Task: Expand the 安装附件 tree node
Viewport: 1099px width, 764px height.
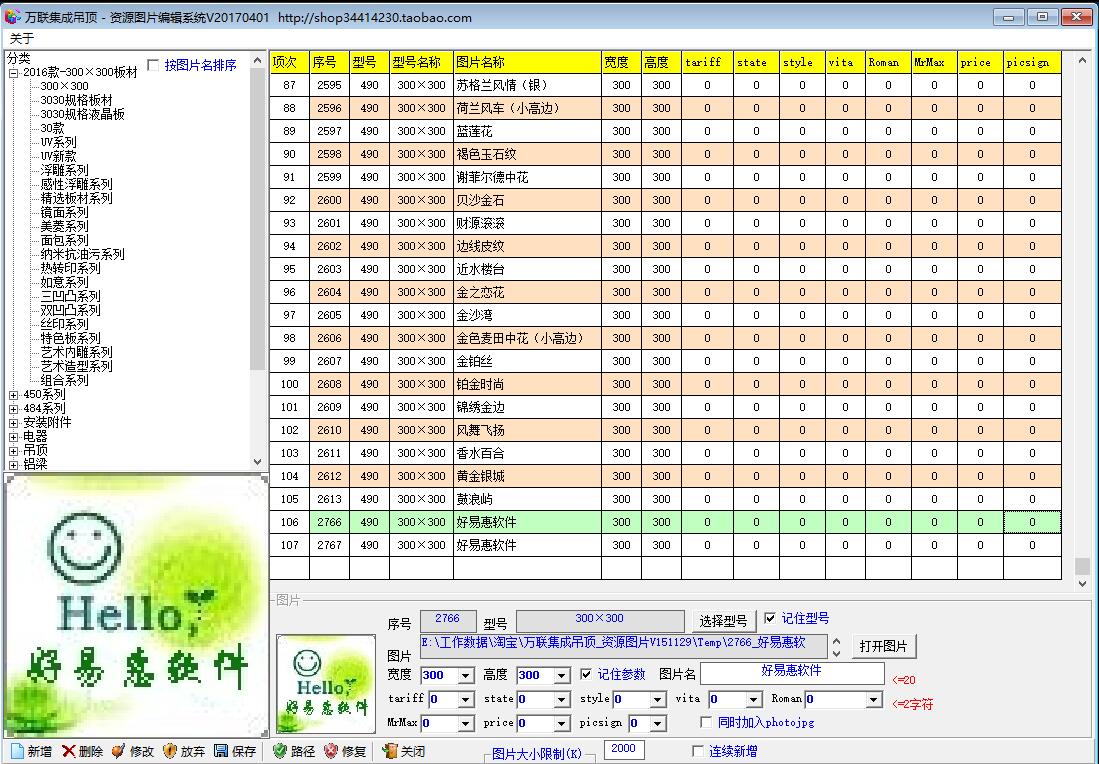Action: pos(13,423)
